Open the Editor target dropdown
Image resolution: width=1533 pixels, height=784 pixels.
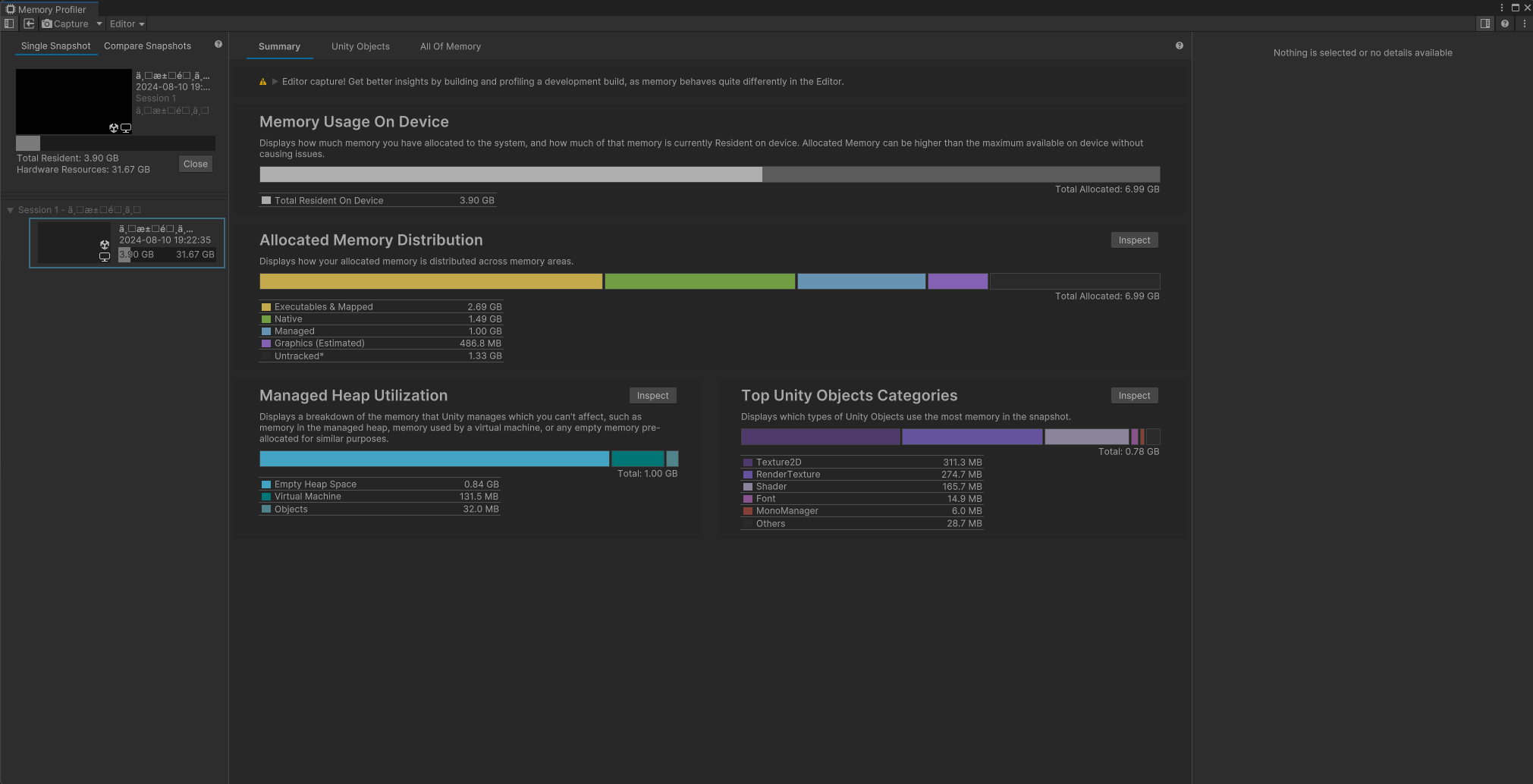tap(127, 24)
